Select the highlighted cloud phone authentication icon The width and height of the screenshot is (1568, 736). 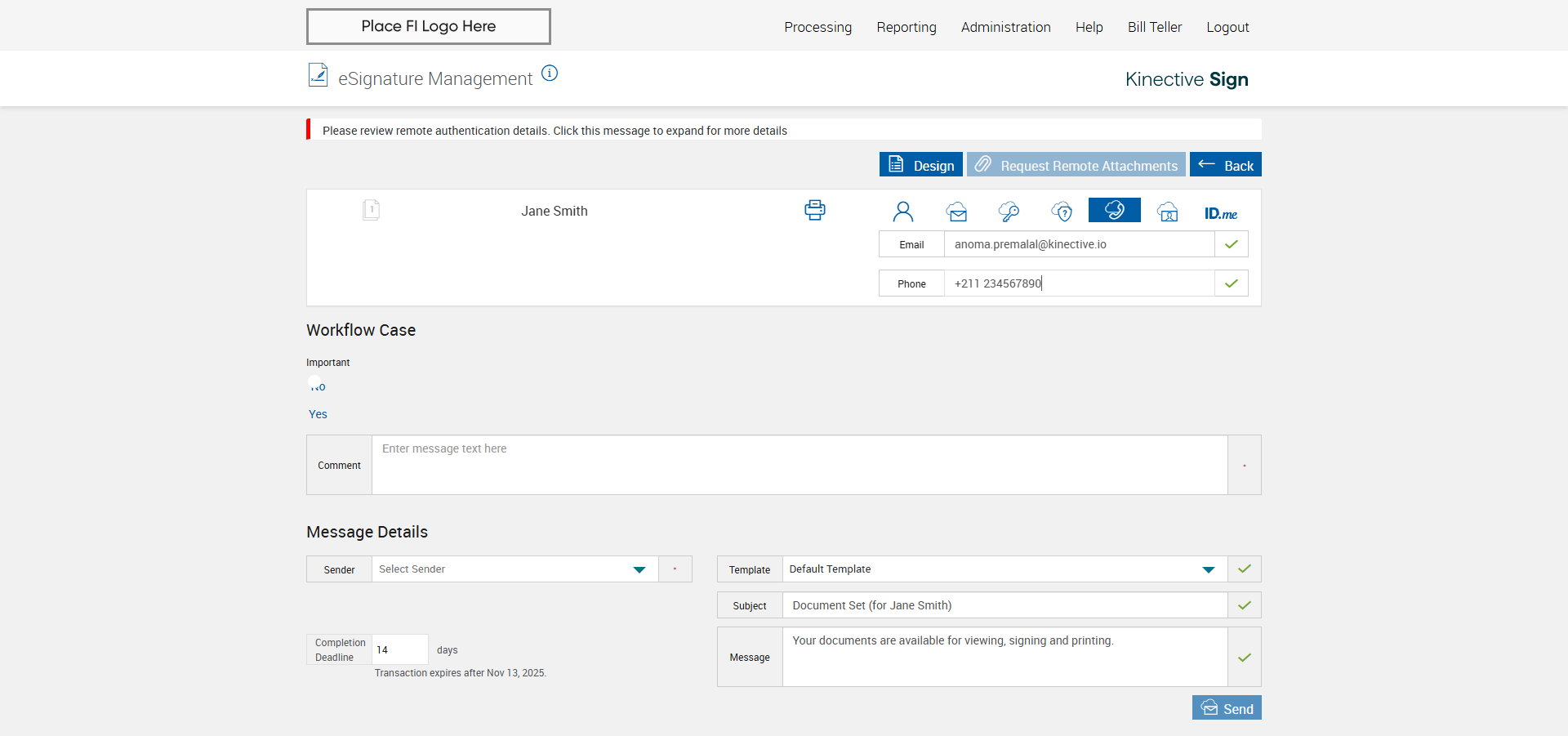(x=1114, y=211)
